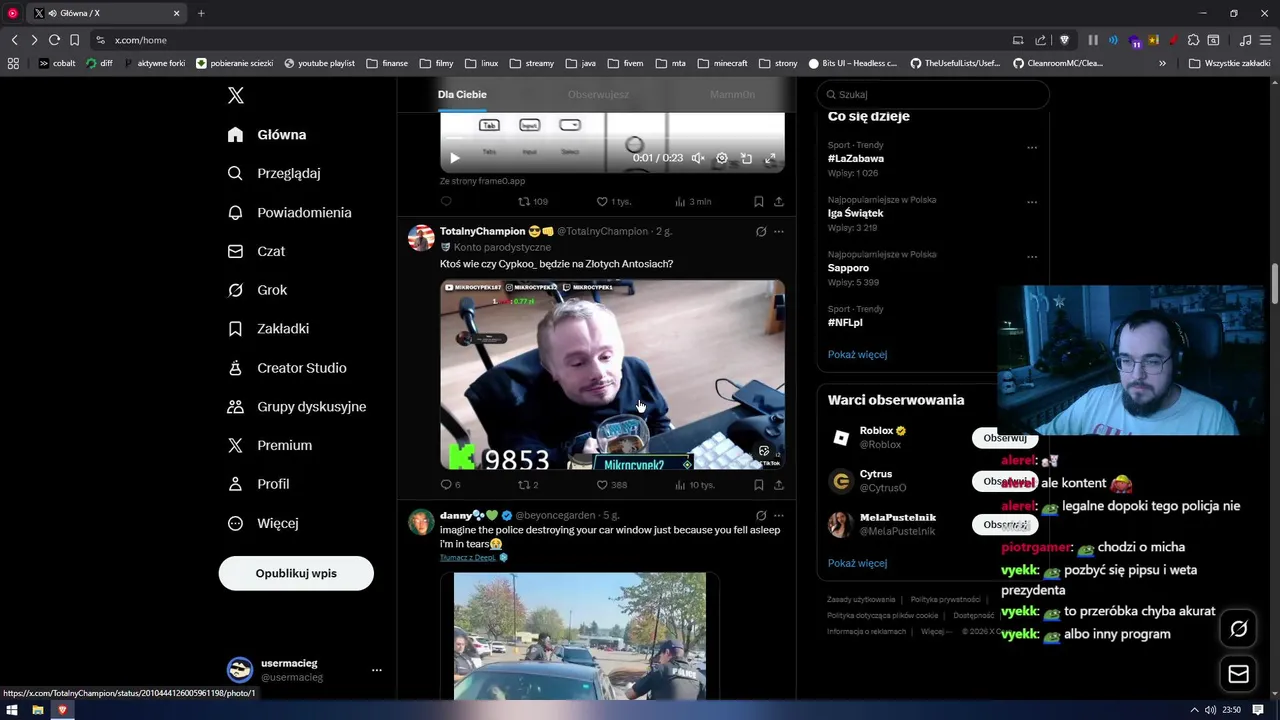Open the Przeglądaj search page
Image resolution: width=1280 pixels, height=720 pixels.
pos(274,173)
